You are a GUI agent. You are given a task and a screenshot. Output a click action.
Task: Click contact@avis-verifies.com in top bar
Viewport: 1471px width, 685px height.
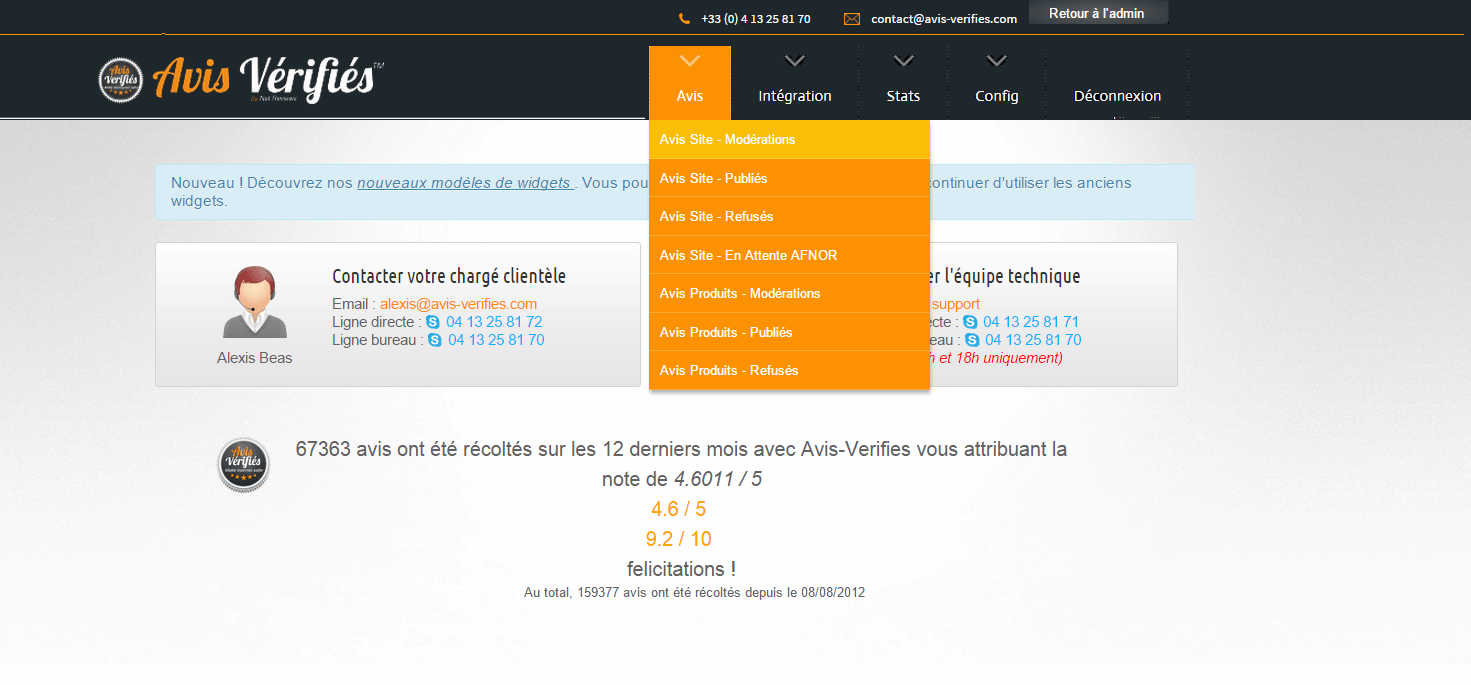tap(944, 19)
